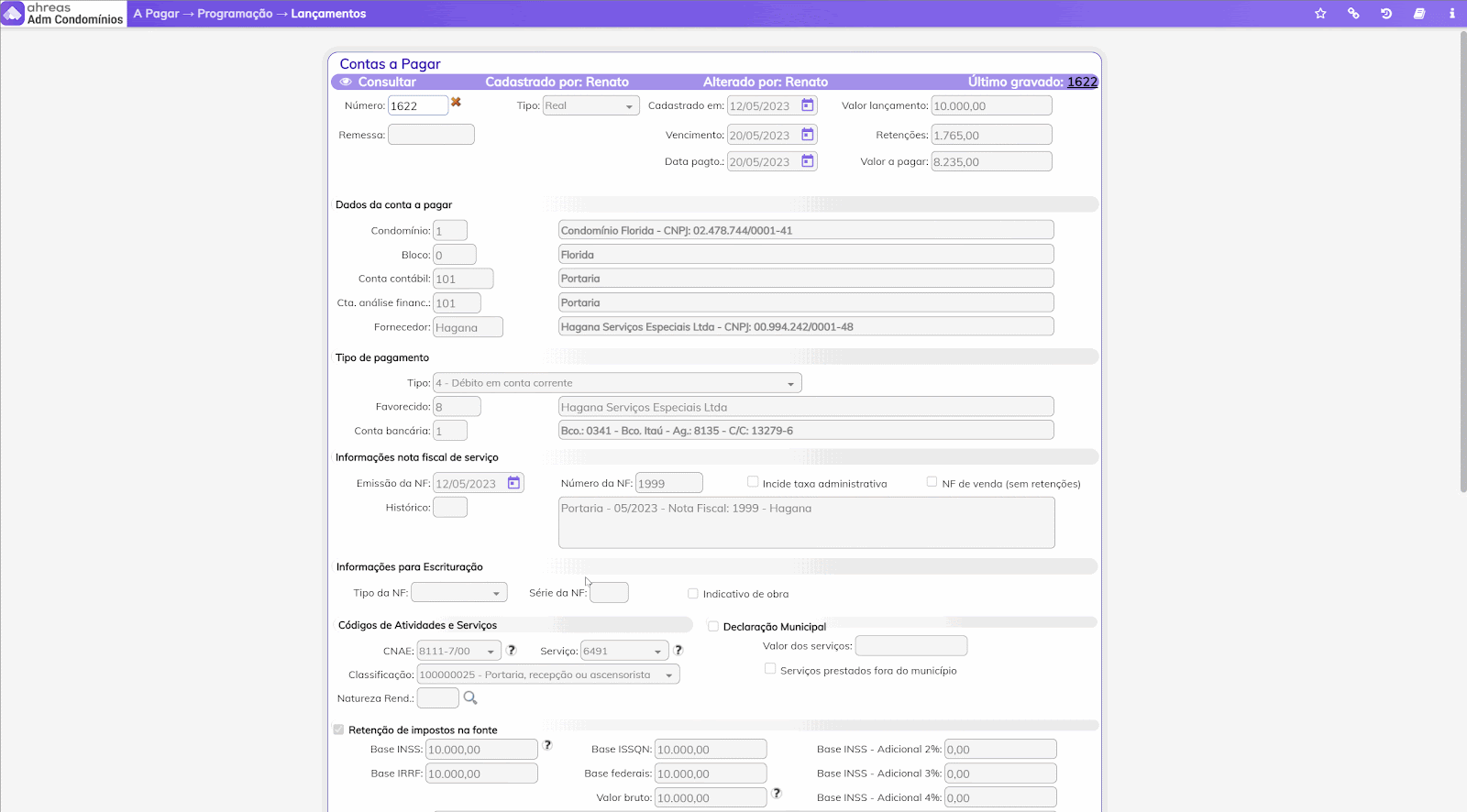Open the history clock icon
This screenshot has width=1467, height=812.
1386,14
